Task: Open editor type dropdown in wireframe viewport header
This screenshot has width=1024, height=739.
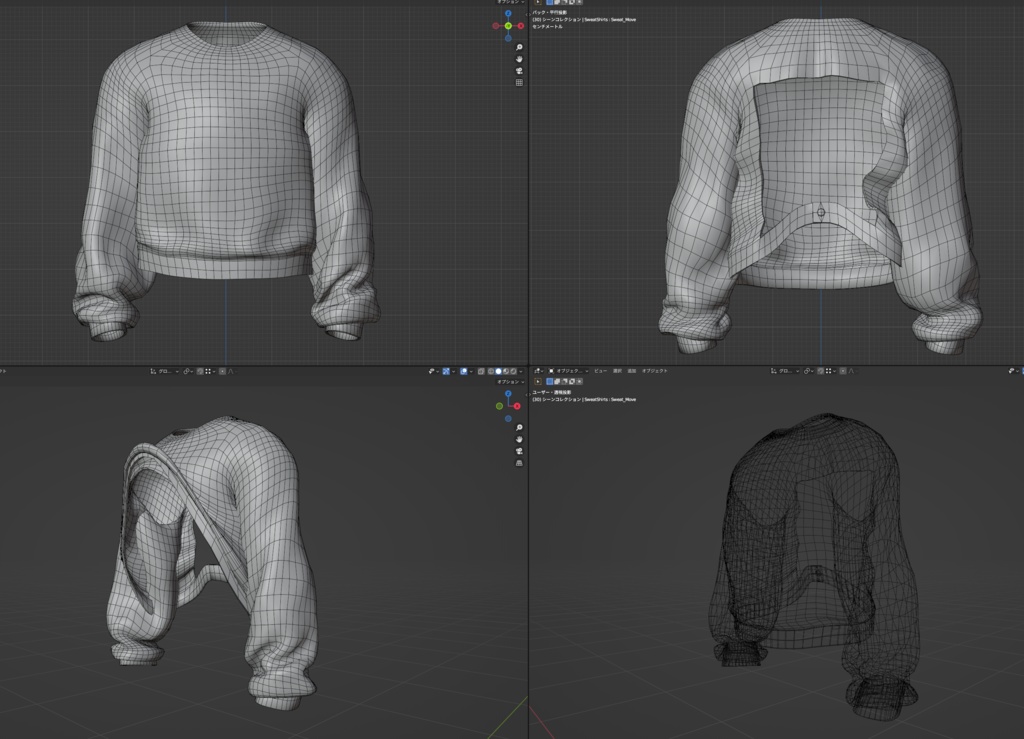Action: 538,371
